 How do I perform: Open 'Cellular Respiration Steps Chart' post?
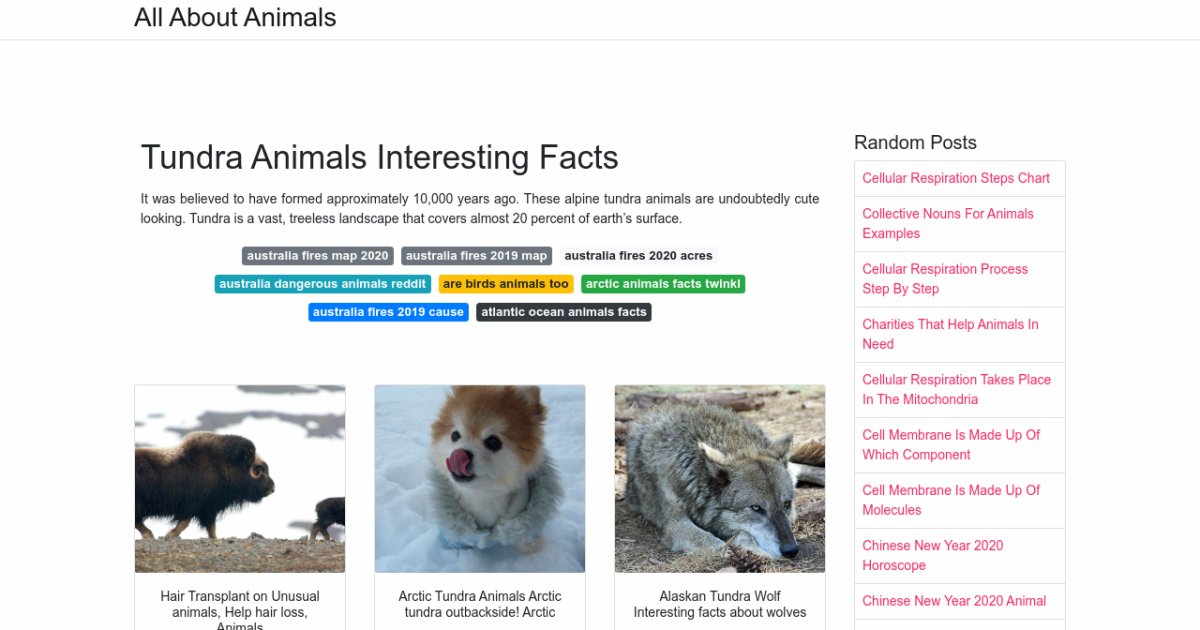[956, 178]
